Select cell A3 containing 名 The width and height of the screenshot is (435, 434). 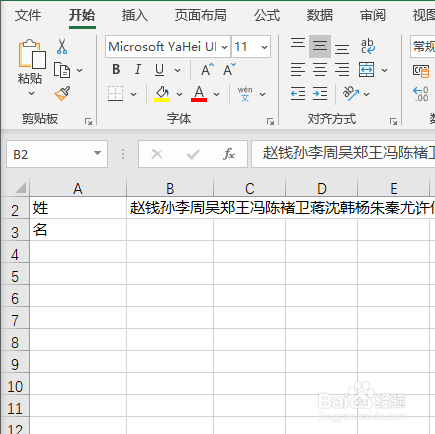click(78, 230)
